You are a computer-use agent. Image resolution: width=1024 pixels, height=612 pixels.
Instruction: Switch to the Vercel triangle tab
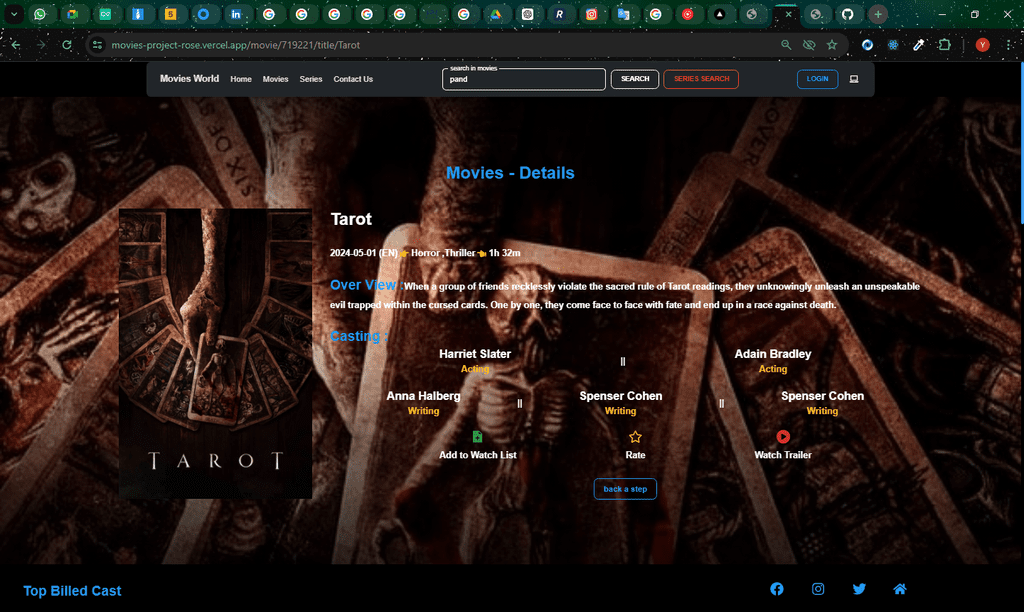719,14
